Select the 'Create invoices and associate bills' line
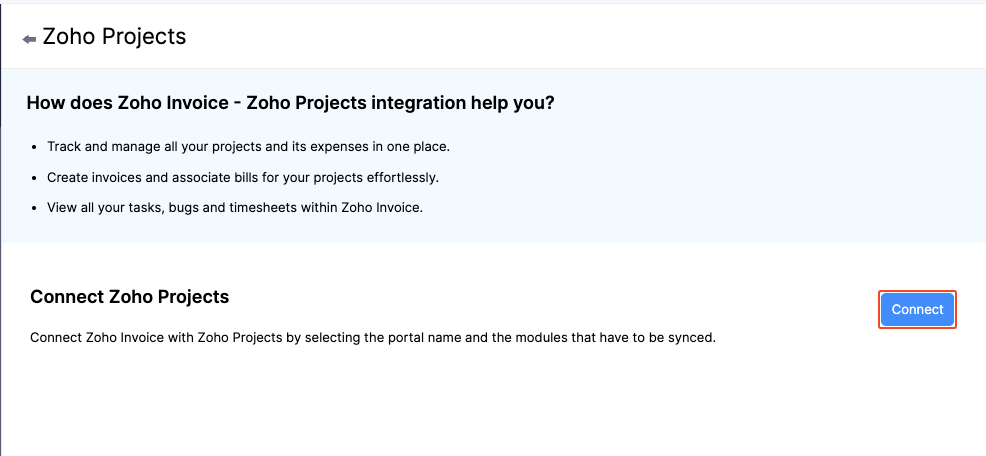The image size is (986, 456). (243, 177)
